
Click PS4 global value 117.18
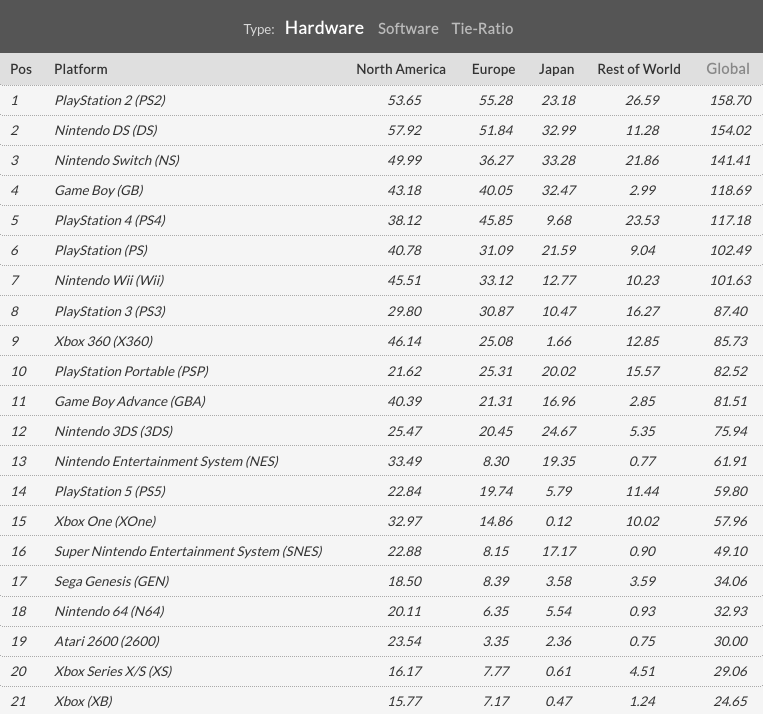(x=730, y=220)
